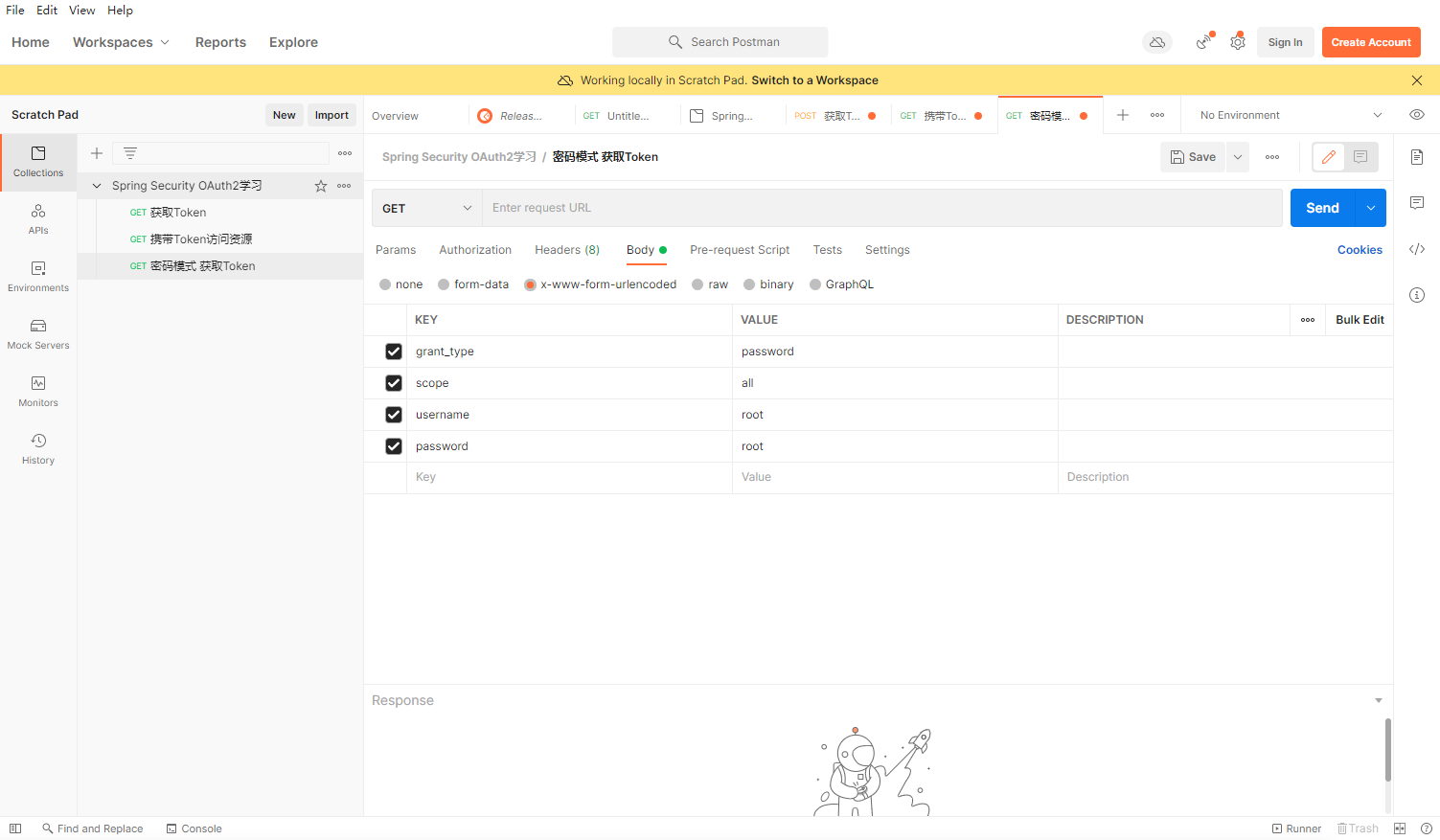Open the Save options dropdown arrow
Image resolution: width=1440 pixels, height=840 pixels.
(x=1238, y=157)
